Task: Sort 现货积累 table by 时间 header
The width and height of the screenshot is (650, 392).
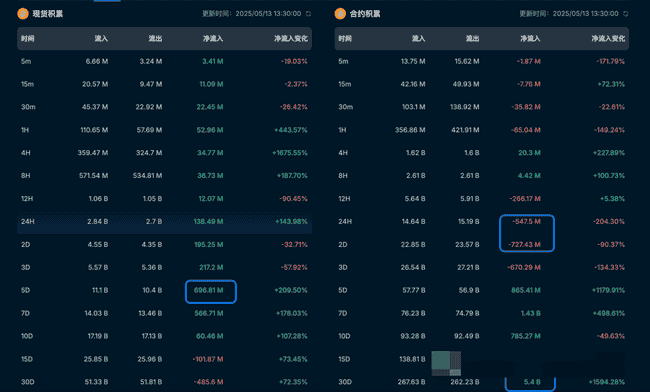Action: click(28, 39)
